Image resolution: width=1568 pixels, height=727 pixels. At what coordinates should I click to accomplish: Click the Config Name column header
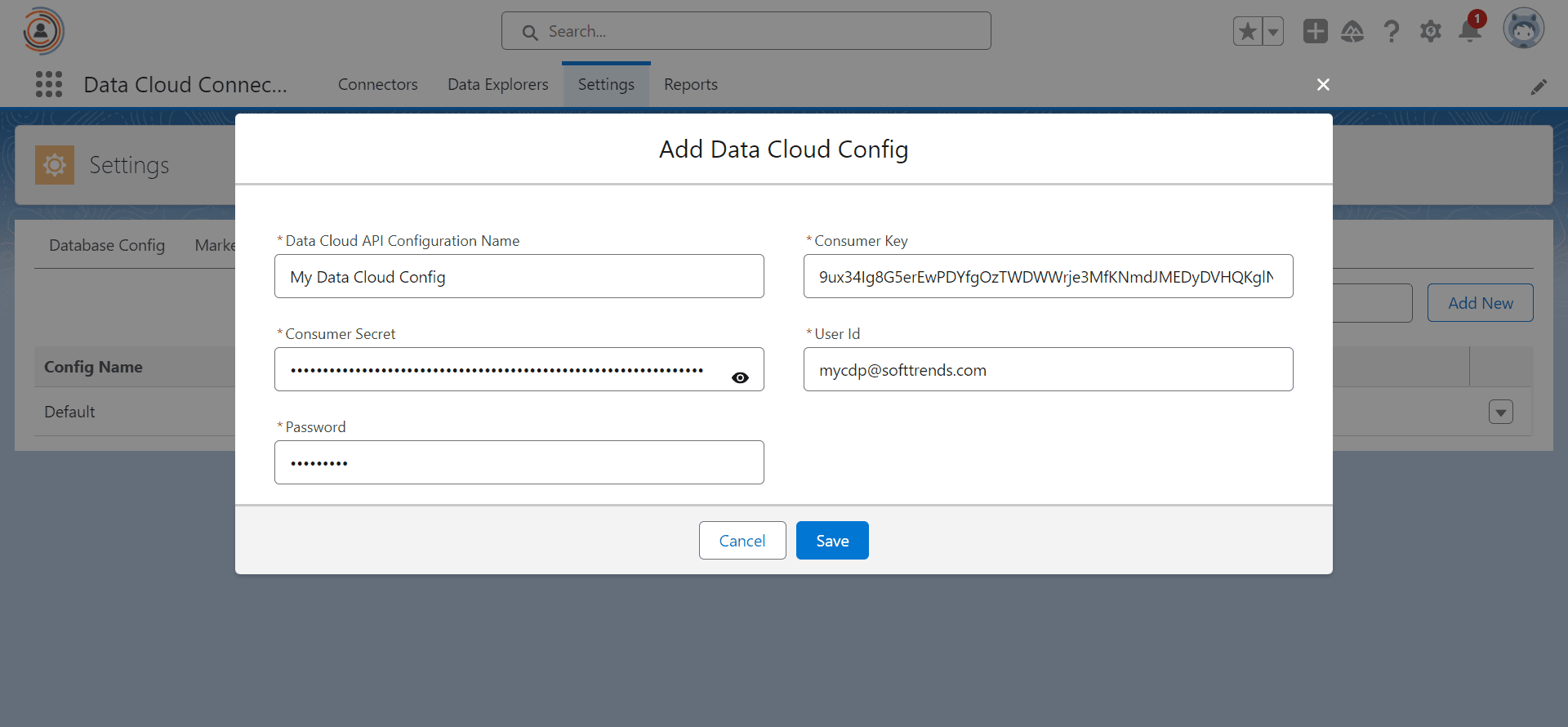(x=93, y=367)
